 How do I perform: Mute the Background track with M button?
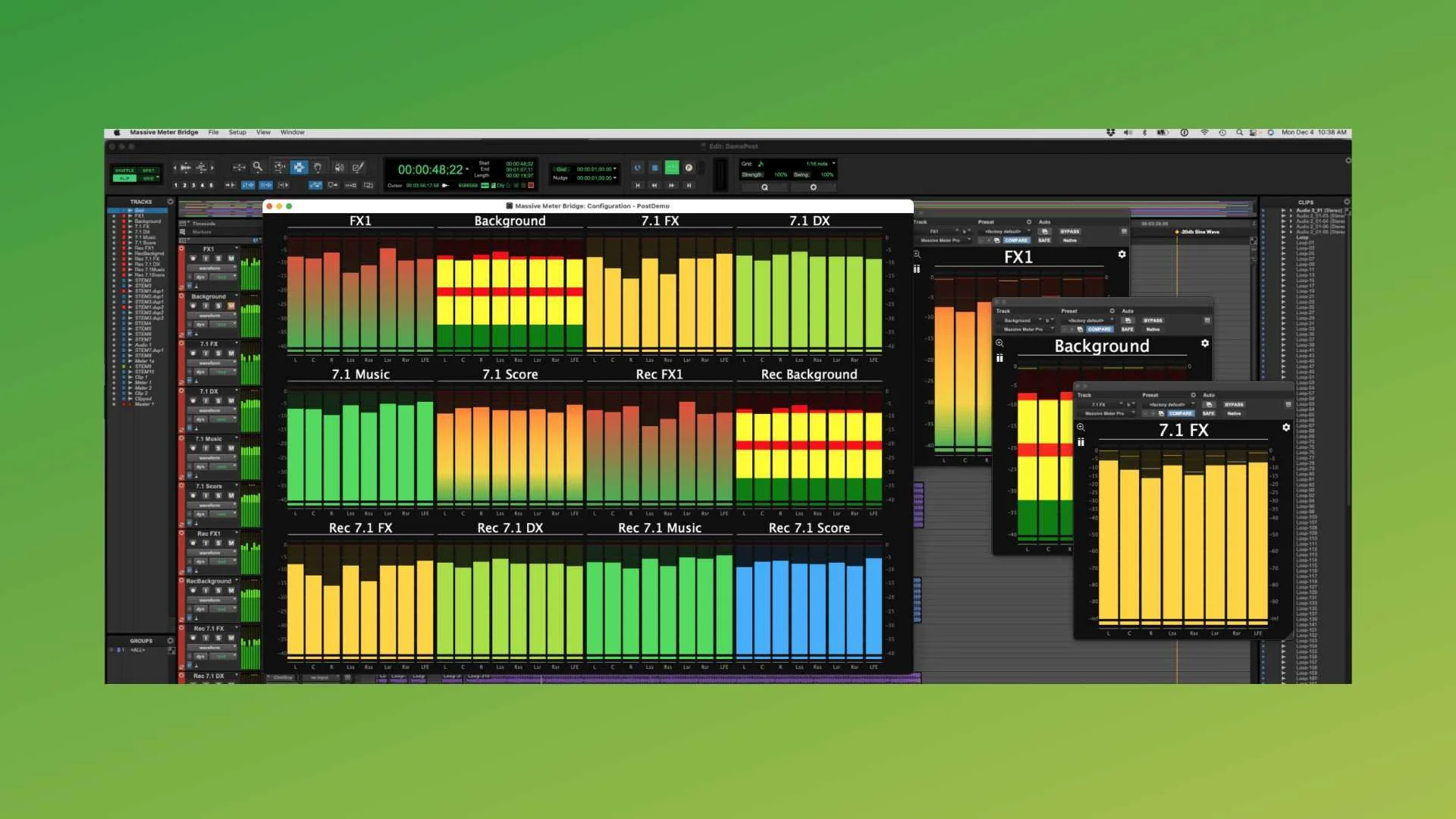[231, 306]
